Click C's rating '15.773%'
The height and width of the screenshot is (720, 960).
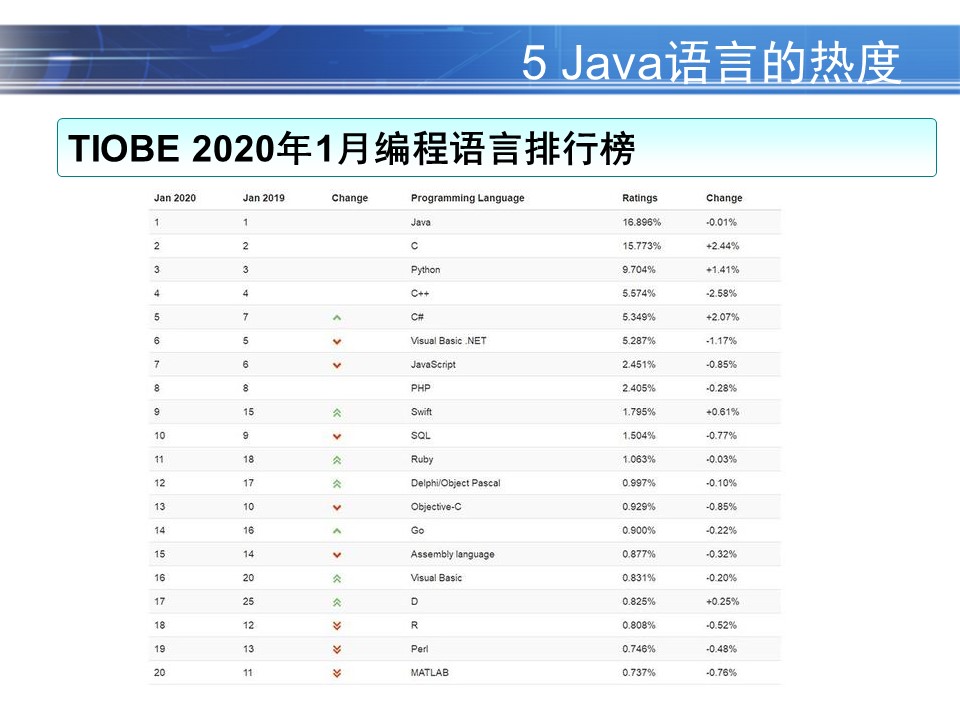(x=642, y=246)
